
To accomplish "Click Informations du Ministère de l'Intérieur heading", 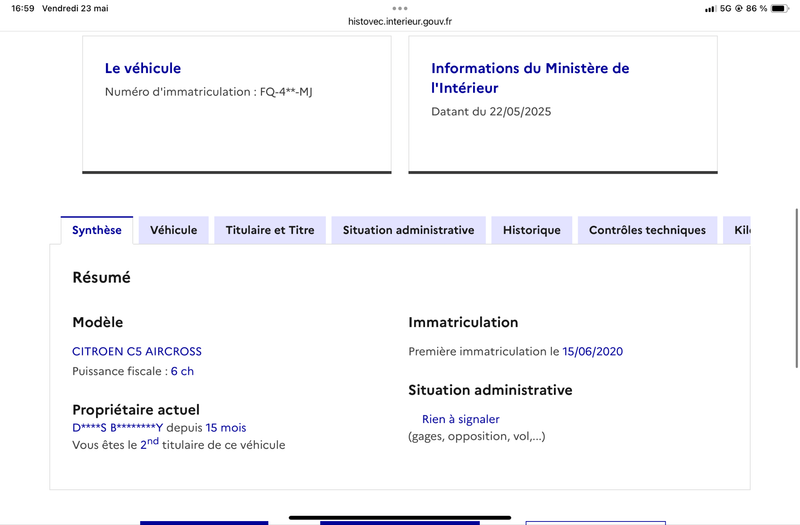I will [x=530, y=78].
